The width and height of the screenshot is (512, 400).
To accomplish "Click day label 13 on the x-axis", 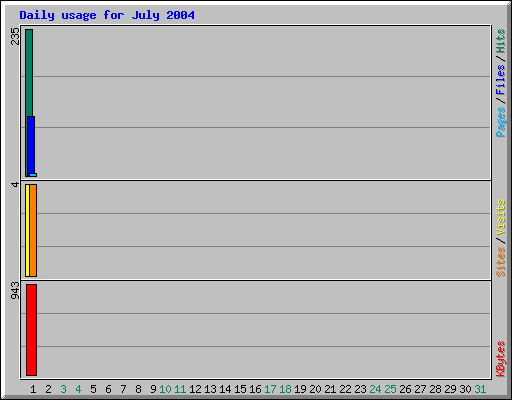I will [210, 389].
